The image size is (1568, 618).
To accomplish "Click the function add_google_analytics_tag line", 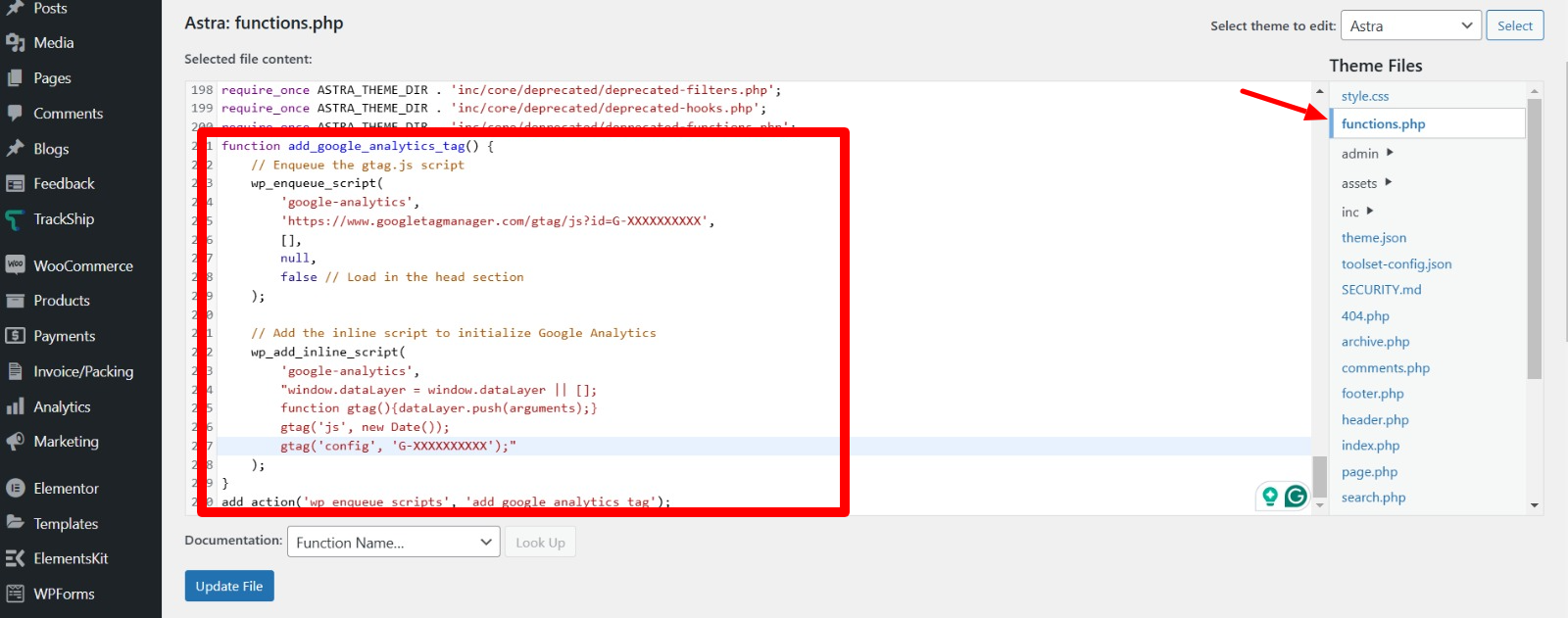I will [358, 146].
